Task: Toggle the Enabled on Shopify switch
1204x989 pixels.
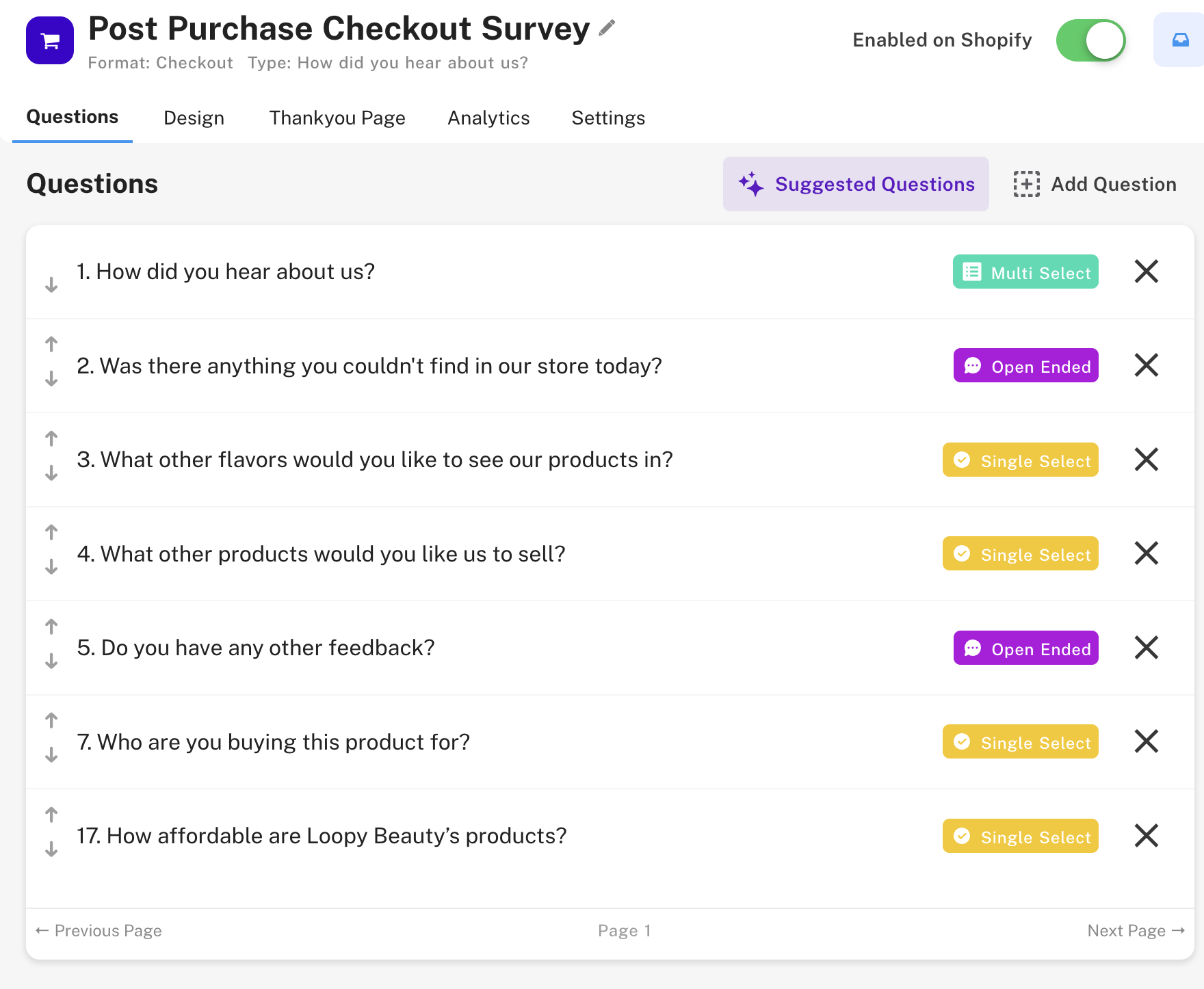Action: click(x=1090, y=40)
